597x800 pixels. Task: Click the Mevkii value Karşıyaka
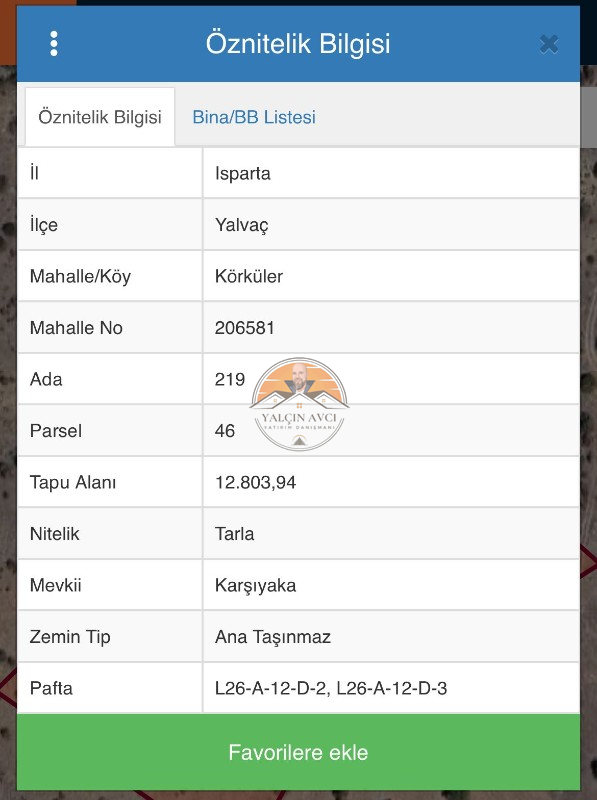click(x=255, y=585)
